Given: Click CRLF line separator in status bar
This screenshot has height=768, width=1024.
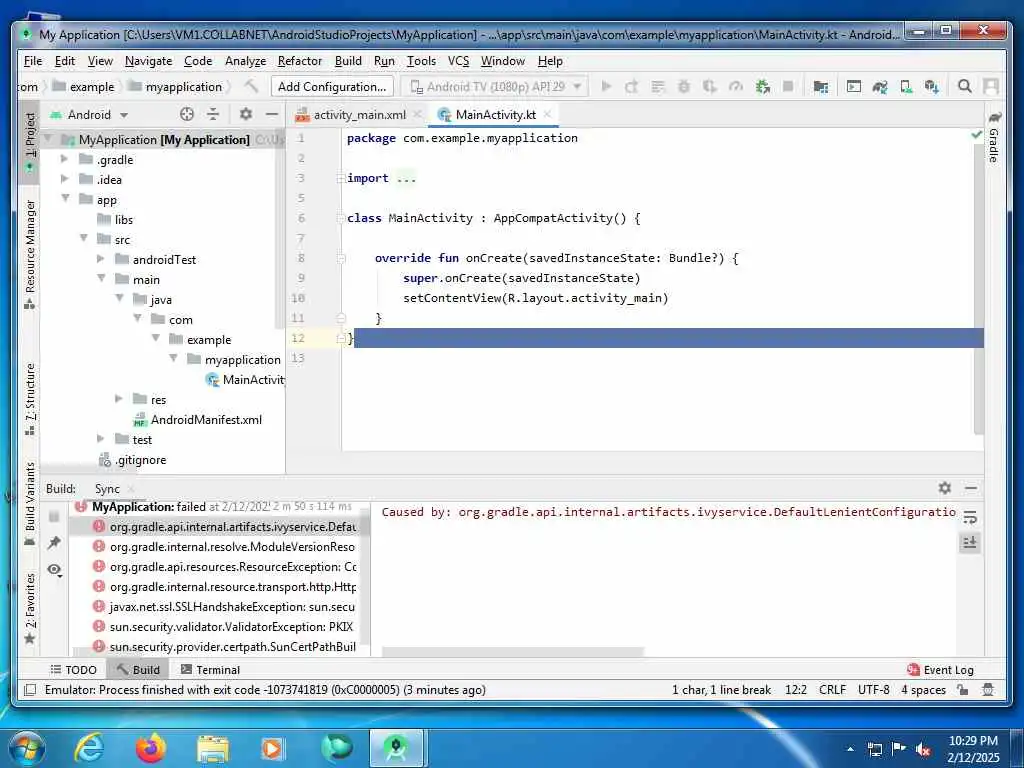Looking at the screenshot, I should tap(832, 690).
